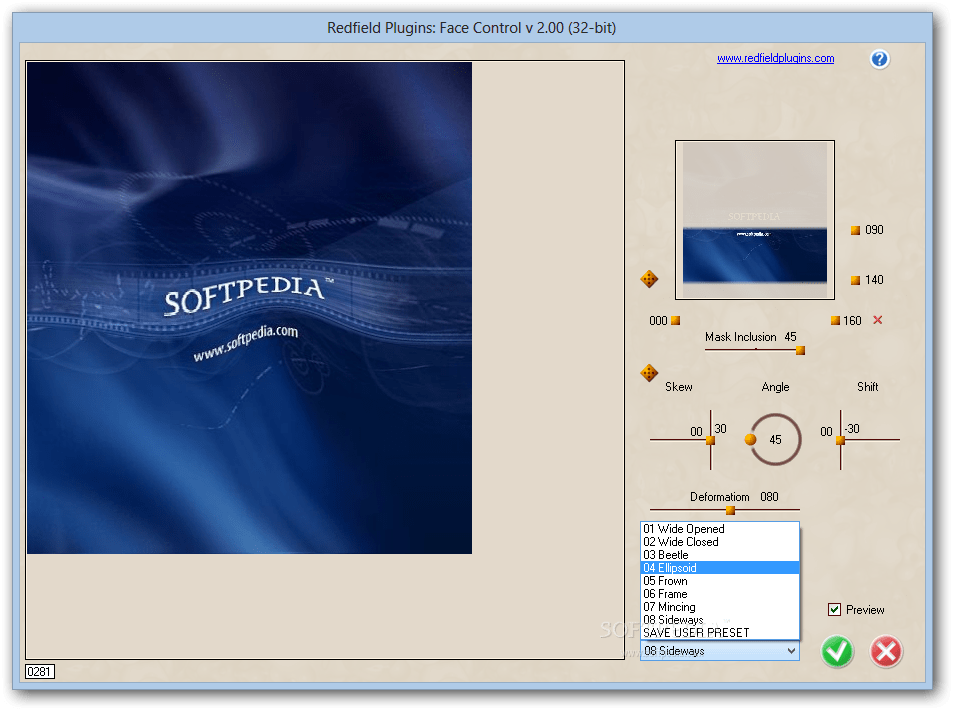Image resolution: width=953 pixels, height=710 pixels.
Task: Open www.redfieldplugins.com link
Action: click(776, 58)
